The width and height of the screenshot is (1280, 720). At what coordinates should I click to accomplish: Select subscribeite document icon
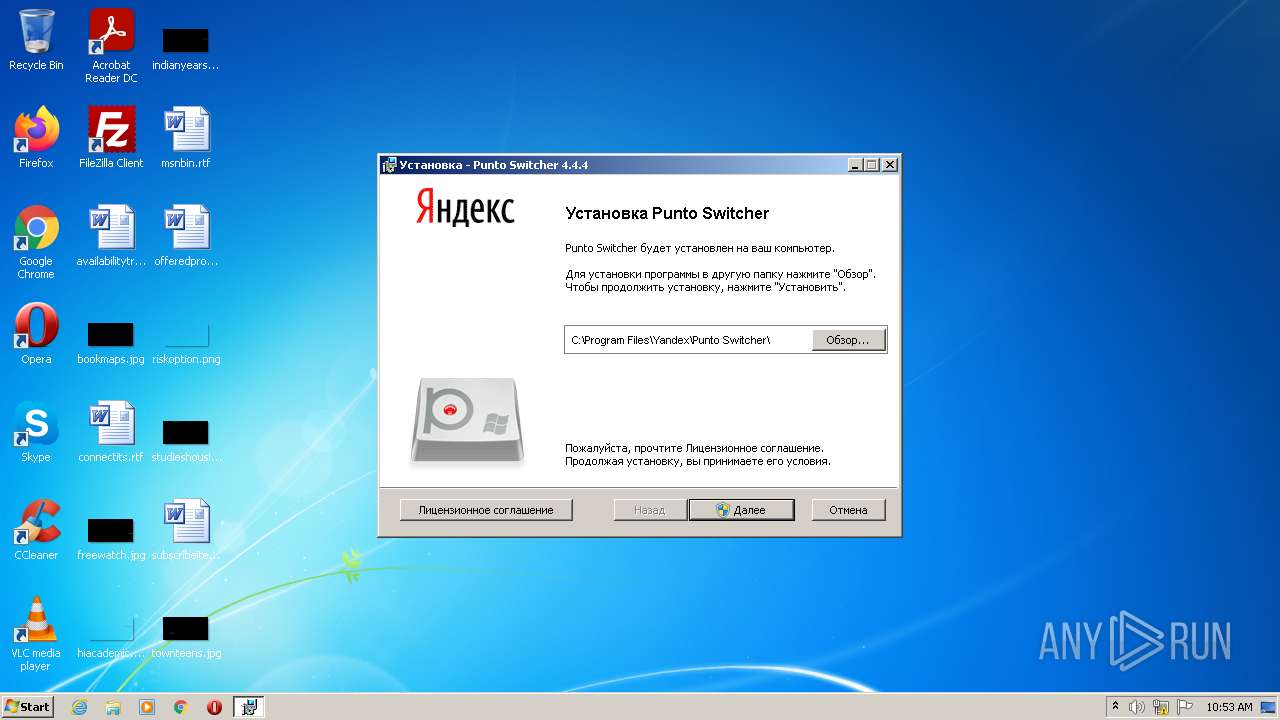[x=186, y=530]
